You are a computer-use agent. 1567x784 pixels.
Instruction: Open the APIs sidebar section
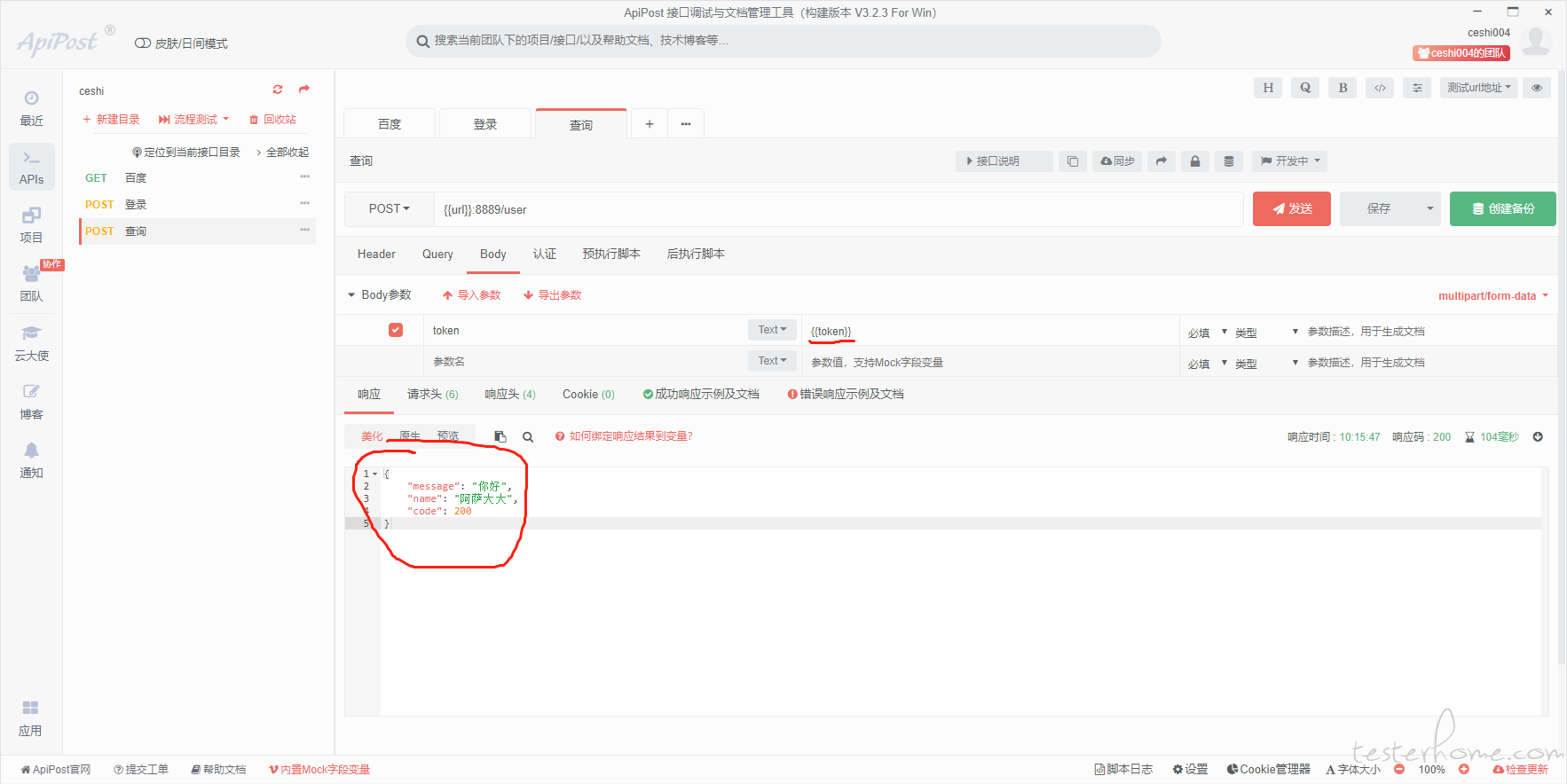point(31,167)
